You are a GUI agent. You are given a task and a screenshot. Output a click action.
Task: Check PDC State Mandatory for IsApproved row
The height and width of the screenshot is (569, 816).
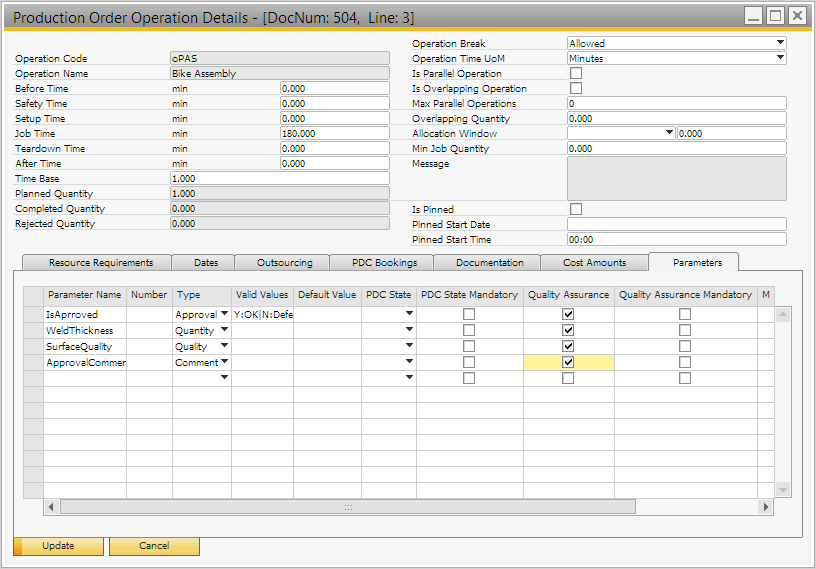pyautogui.click(x=469, y=314)
